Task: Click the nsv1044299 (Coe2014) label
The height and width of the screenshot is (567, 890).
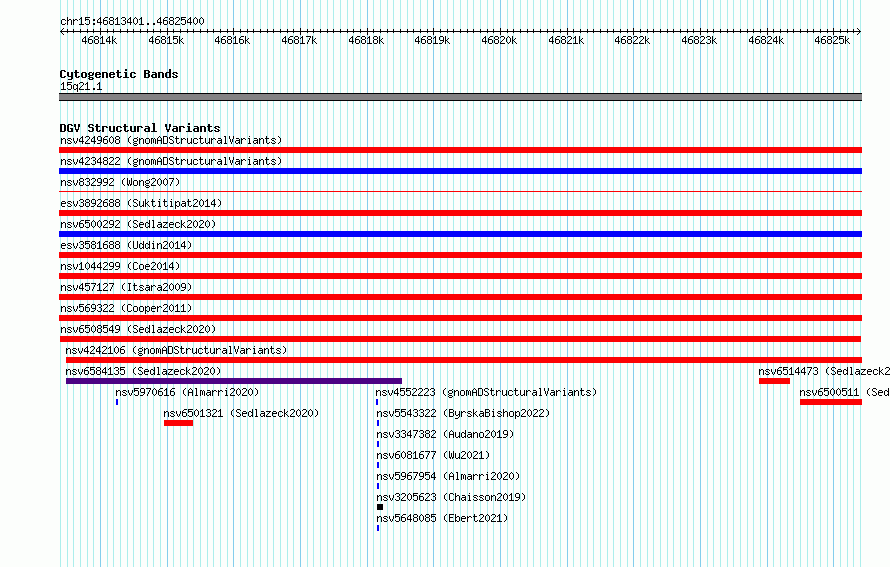Action: point(120,266)
